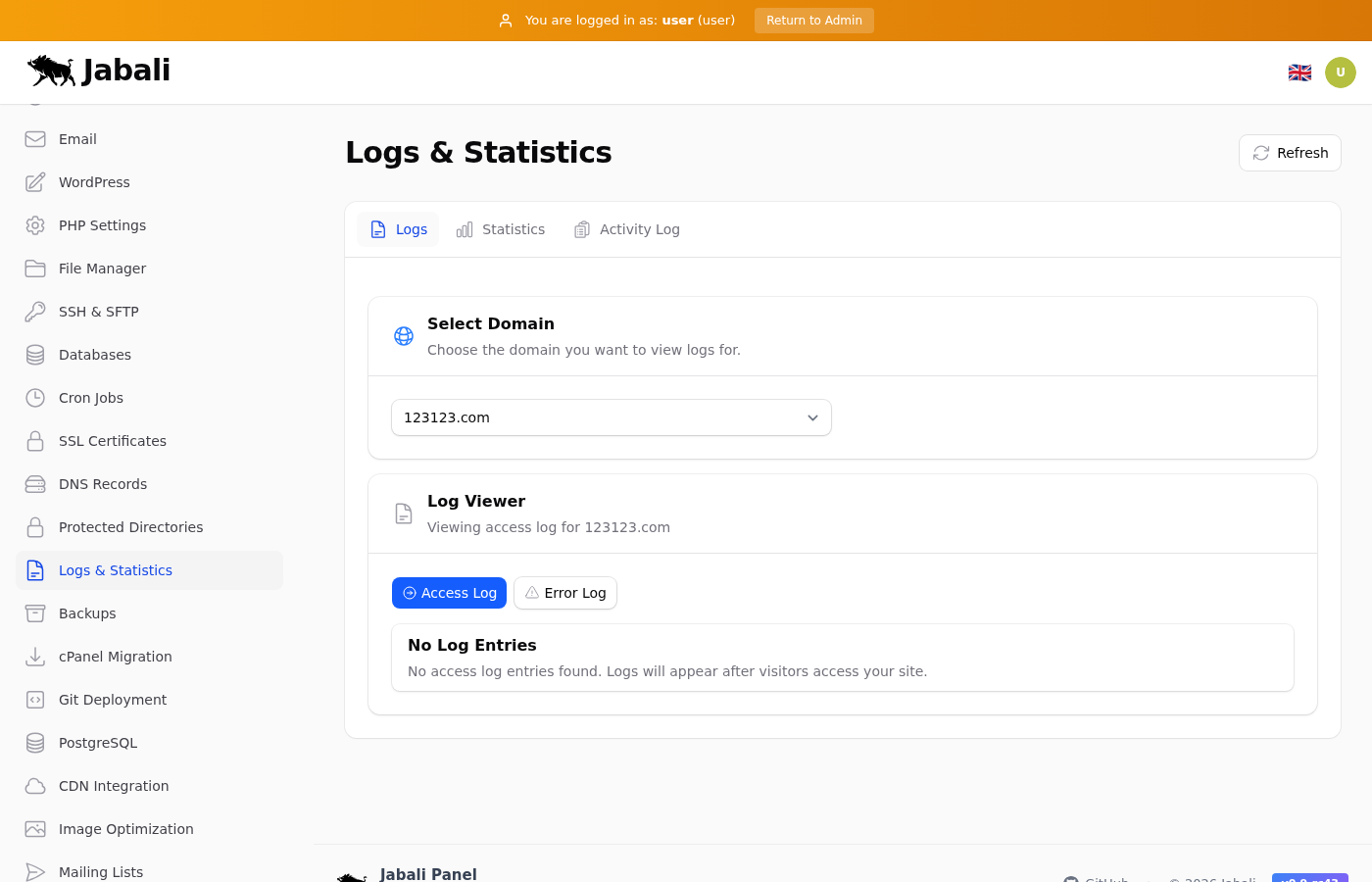Open Protected Directories in sidebar

coord(130,527)
